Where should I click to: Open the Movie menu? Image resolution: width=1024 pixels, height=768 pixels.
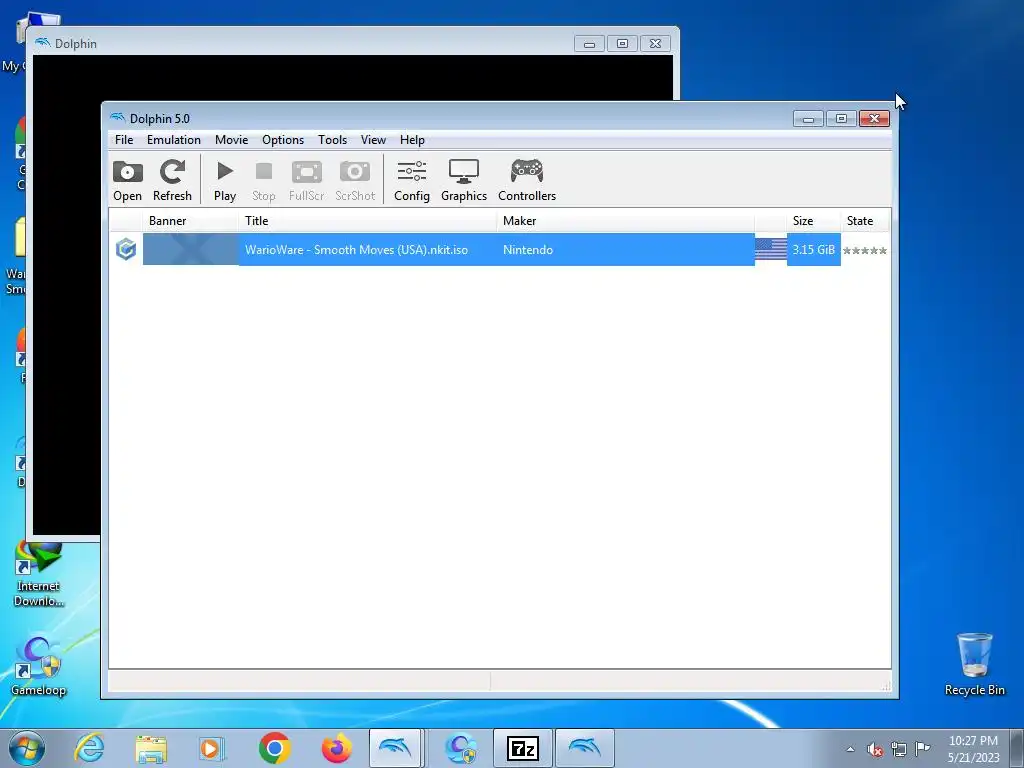point(231,140)
